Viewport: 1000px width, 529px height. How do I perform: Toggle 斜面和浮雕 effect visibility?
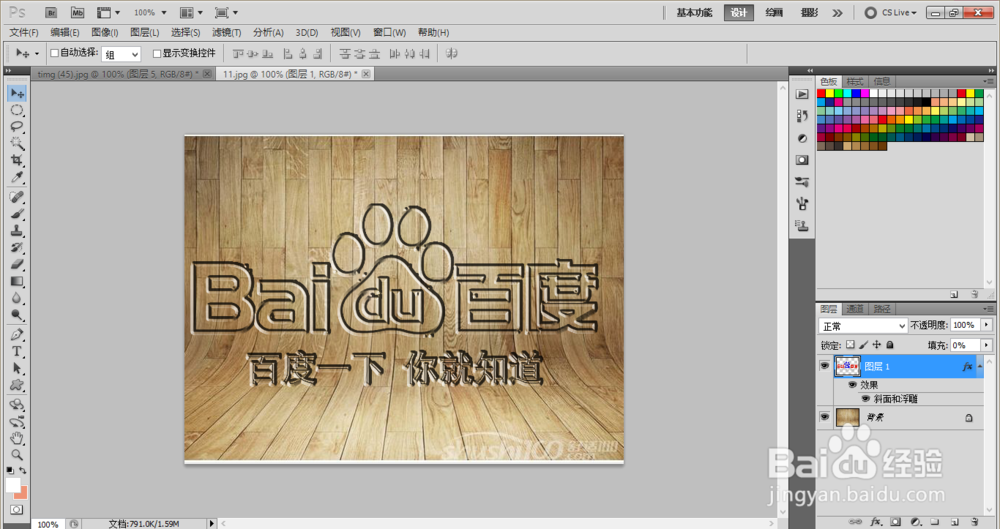click(865, 398)
